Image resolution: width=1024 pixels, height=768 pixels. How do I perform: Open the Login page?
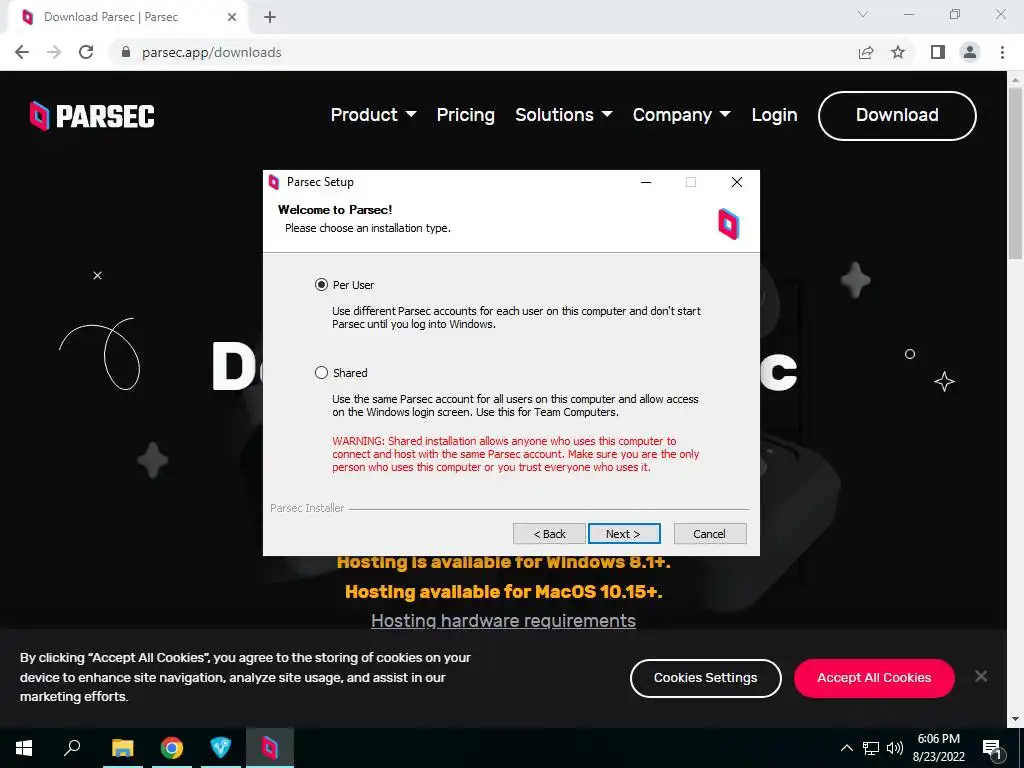click(x=774, y=115)
